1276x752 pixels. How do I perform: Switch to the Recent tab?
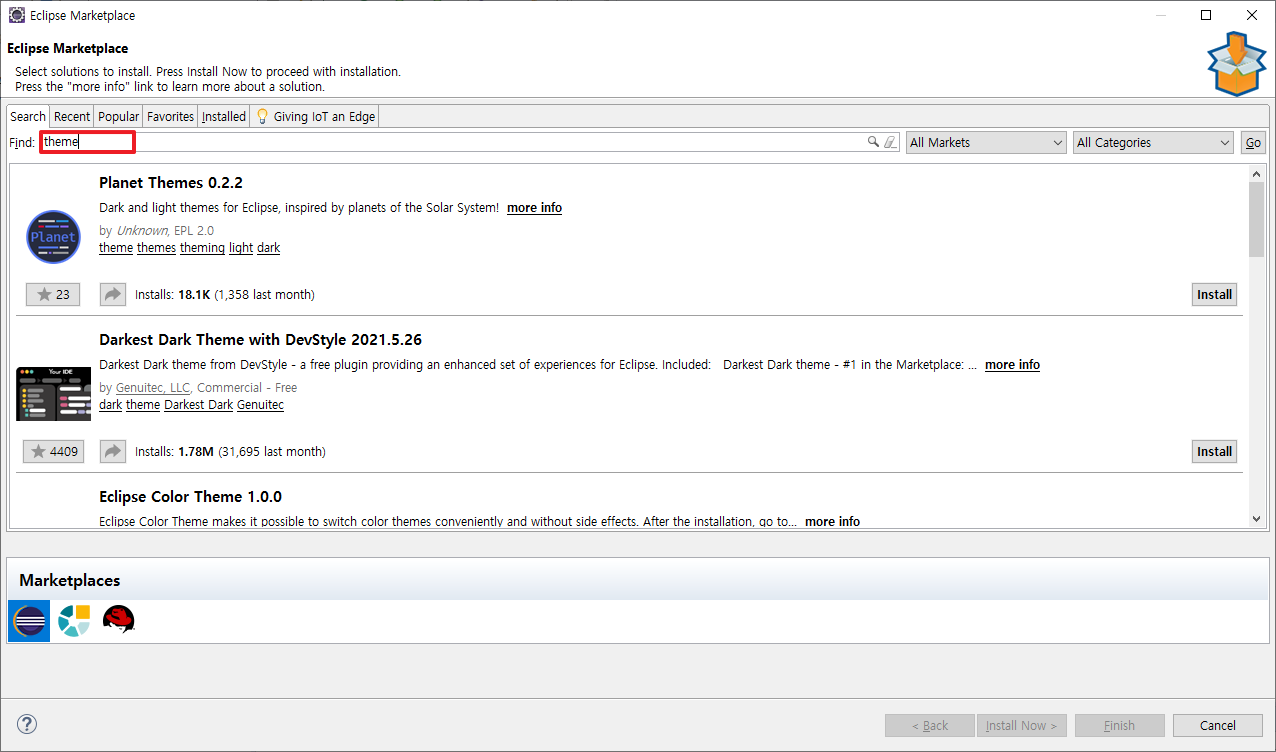(x=72, y=116)
